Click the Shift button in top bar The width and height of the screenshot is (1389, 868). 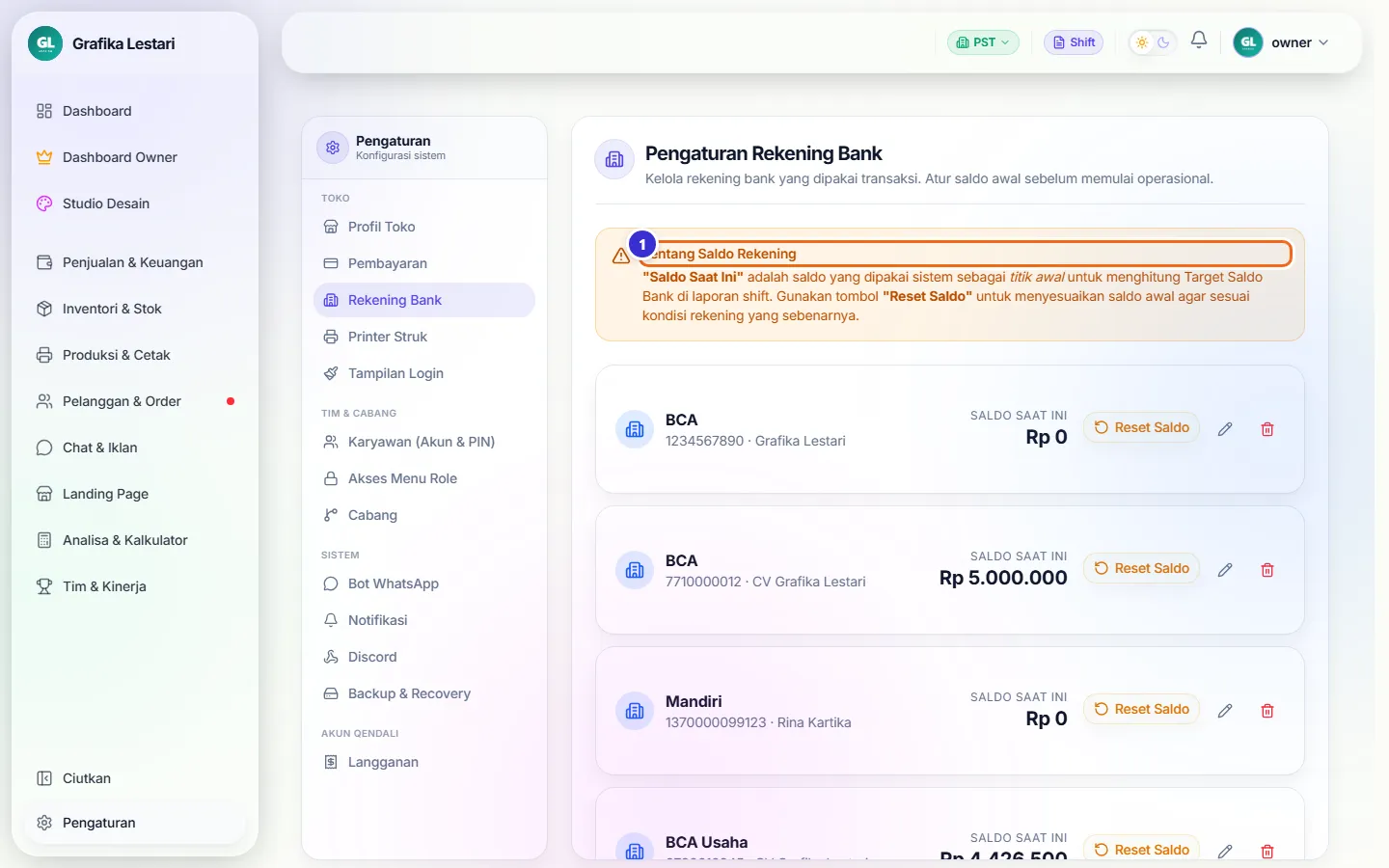(1074, 42)
